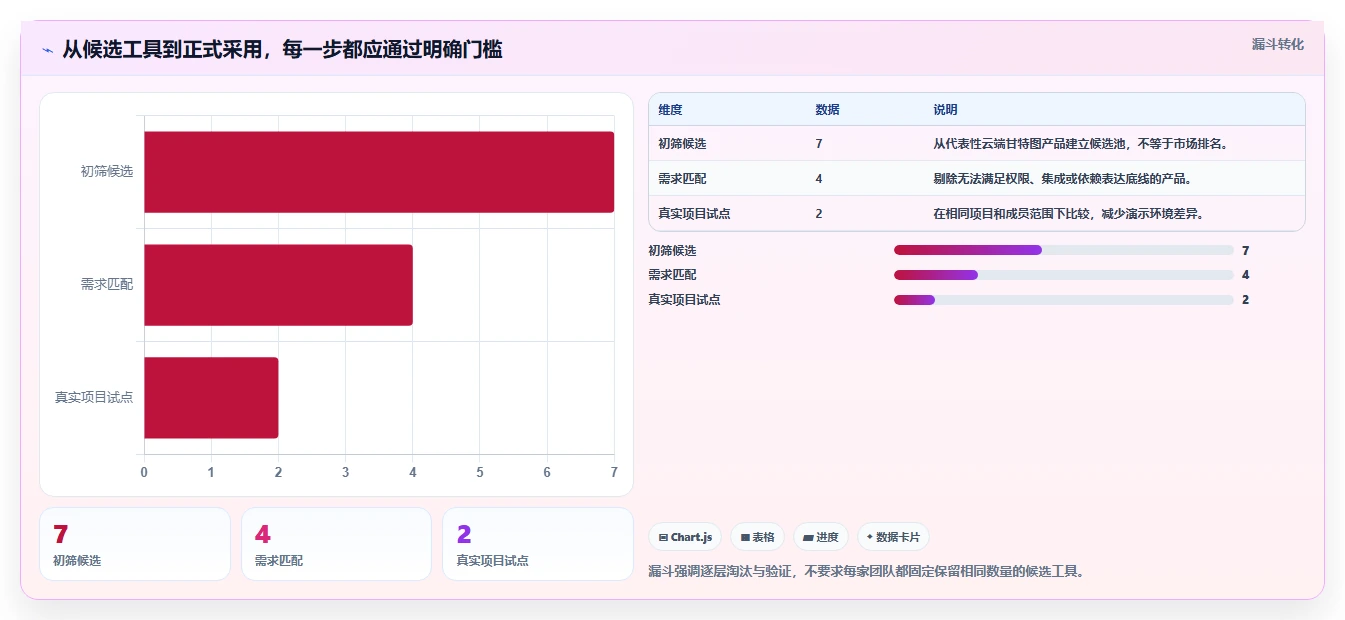
Task: Select the 需求匹配 bar in the chart
Action: pos(278,285)
